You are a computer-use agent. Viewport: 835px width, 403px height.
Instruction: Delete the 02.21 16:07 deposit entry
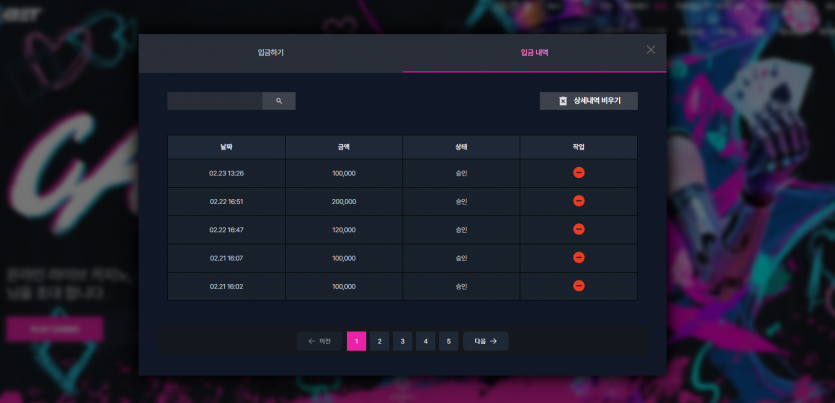point(579,257)
